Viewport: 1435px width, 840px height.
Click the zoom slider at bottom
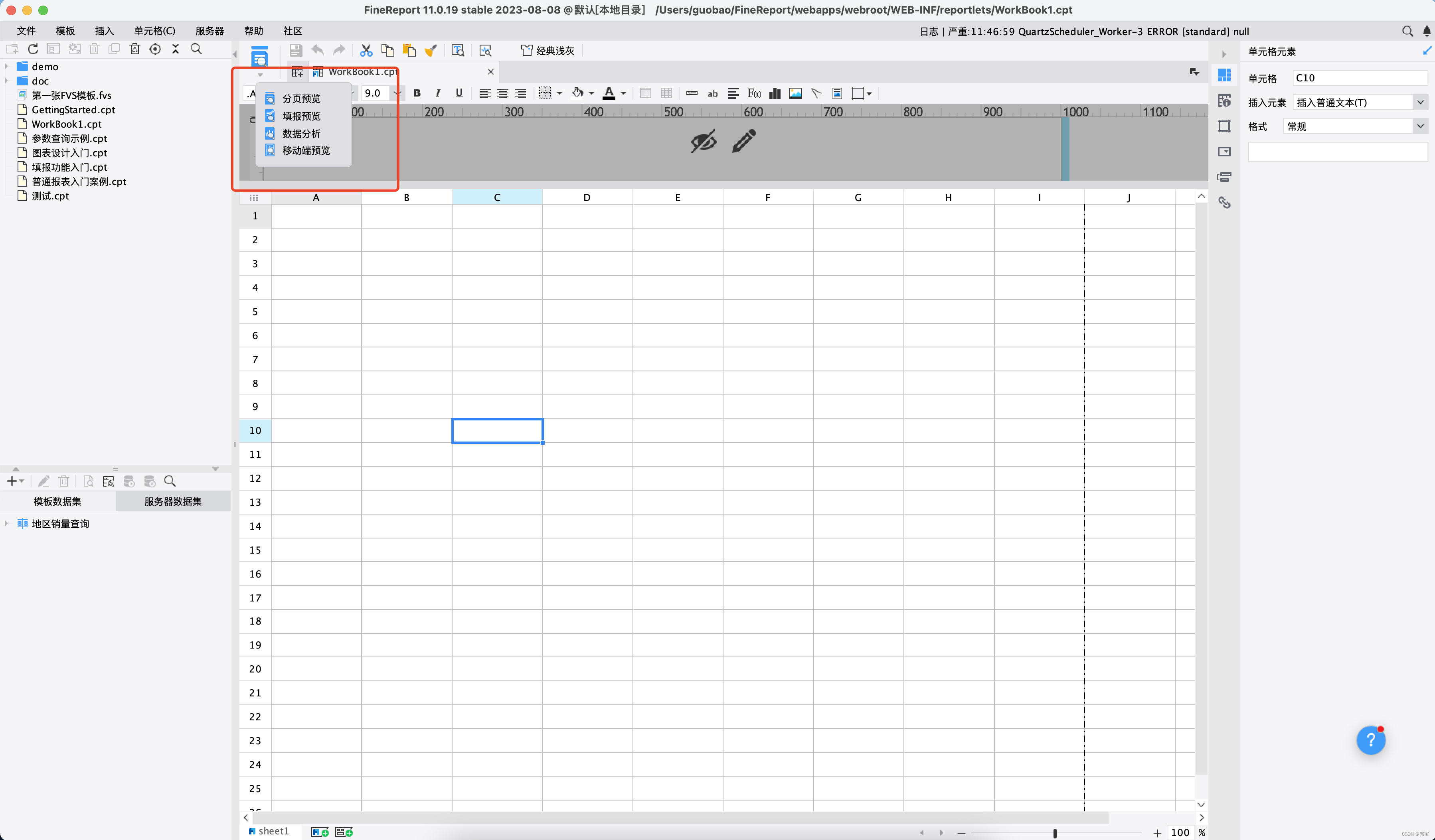click(1055, 832)
